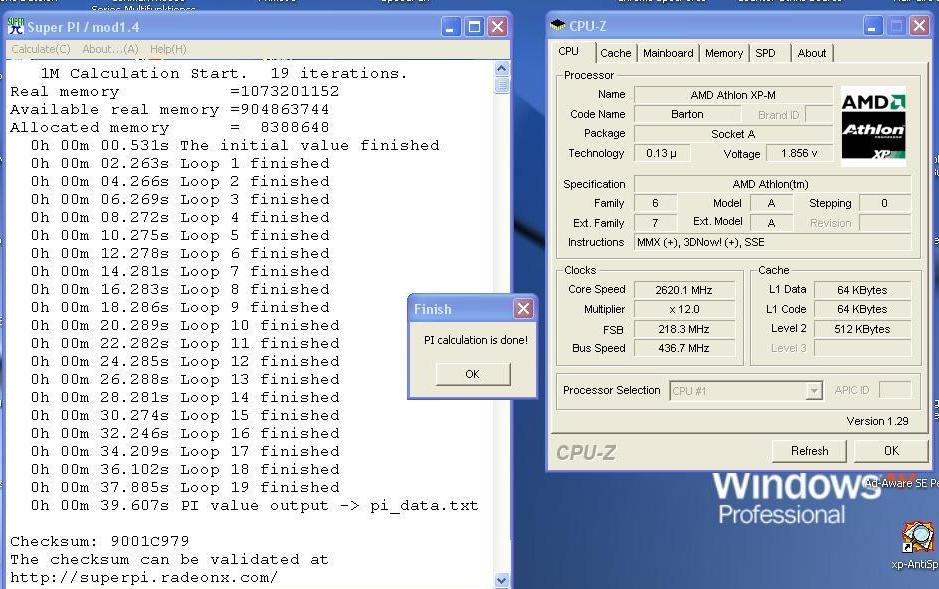The image size is (939, 589).
Task: Click the Ext. Family value 7
Action: (655, 223)
